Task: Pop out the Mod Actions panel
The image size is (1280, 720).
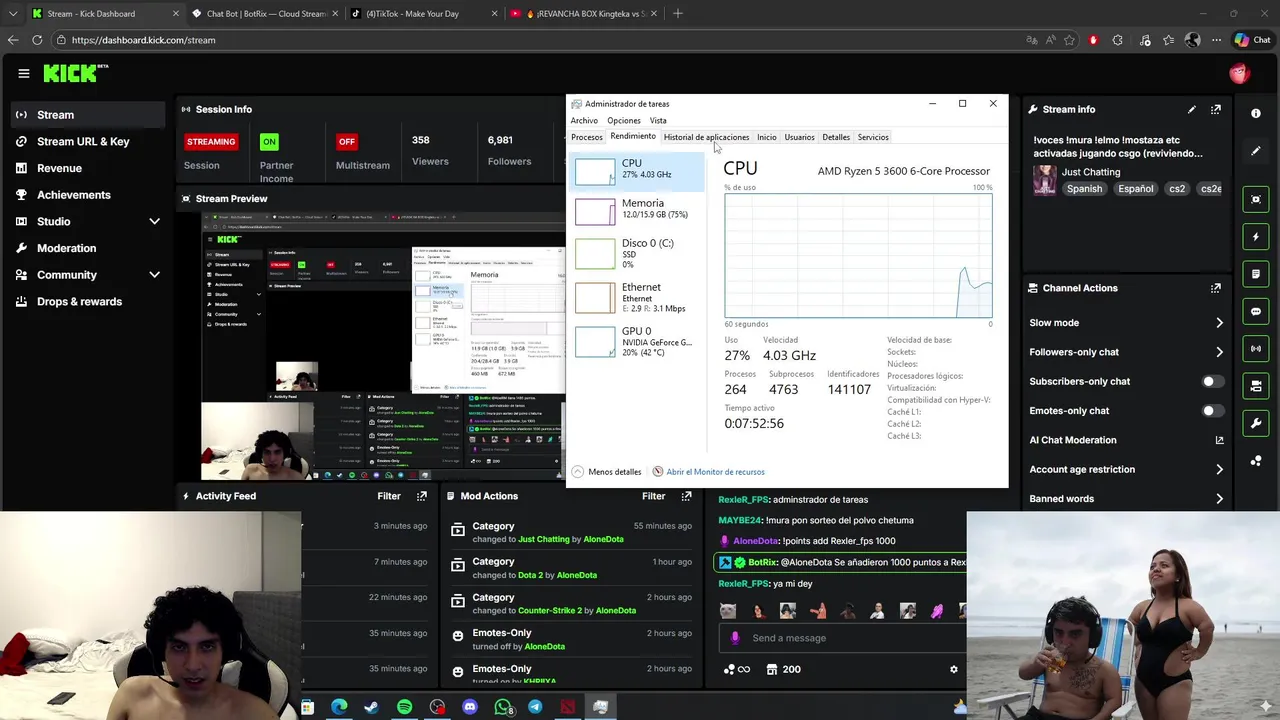Action: (x=686, y=496)
